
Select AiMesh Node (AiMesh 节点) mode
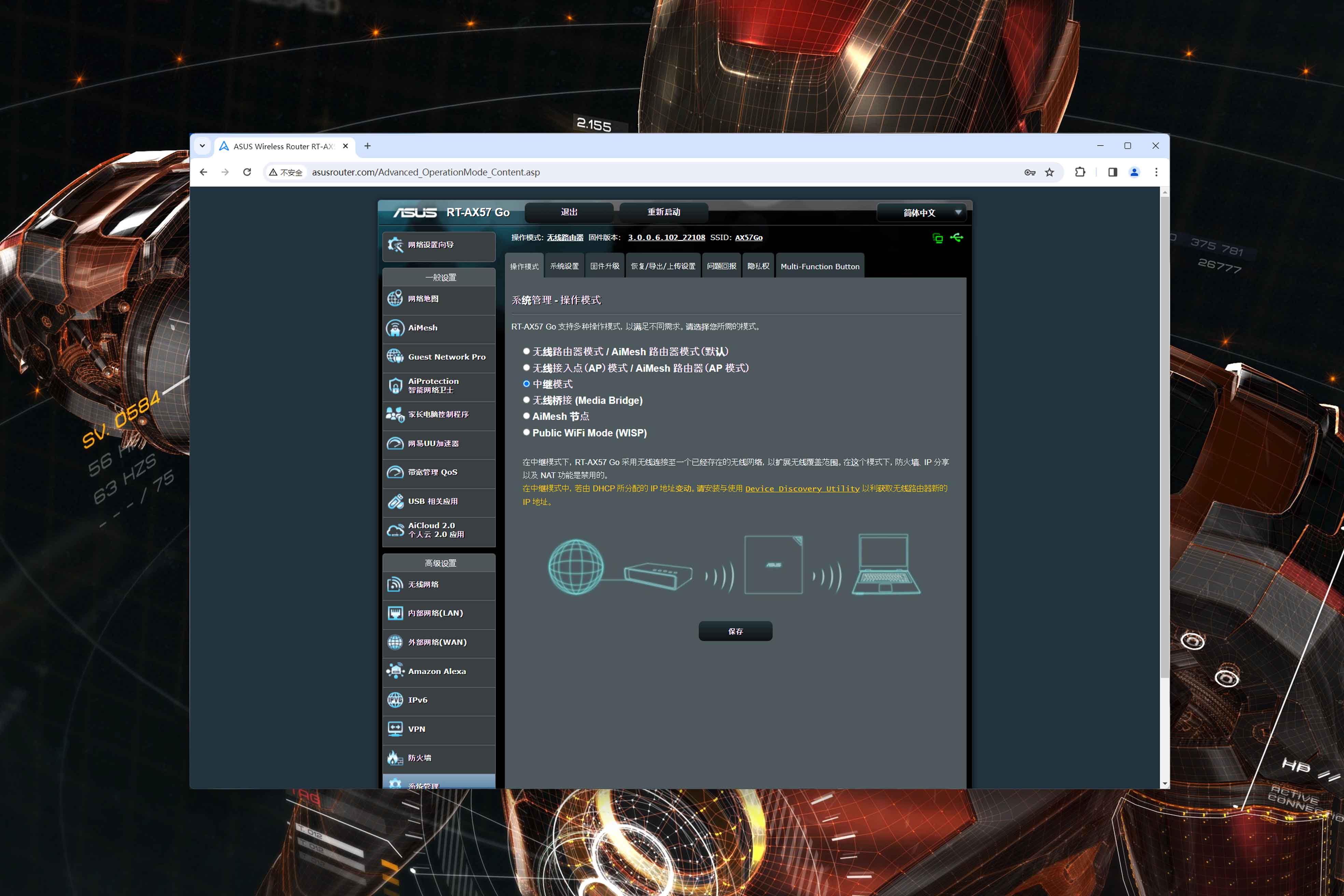pyautogui.click(x=526, y=416)
